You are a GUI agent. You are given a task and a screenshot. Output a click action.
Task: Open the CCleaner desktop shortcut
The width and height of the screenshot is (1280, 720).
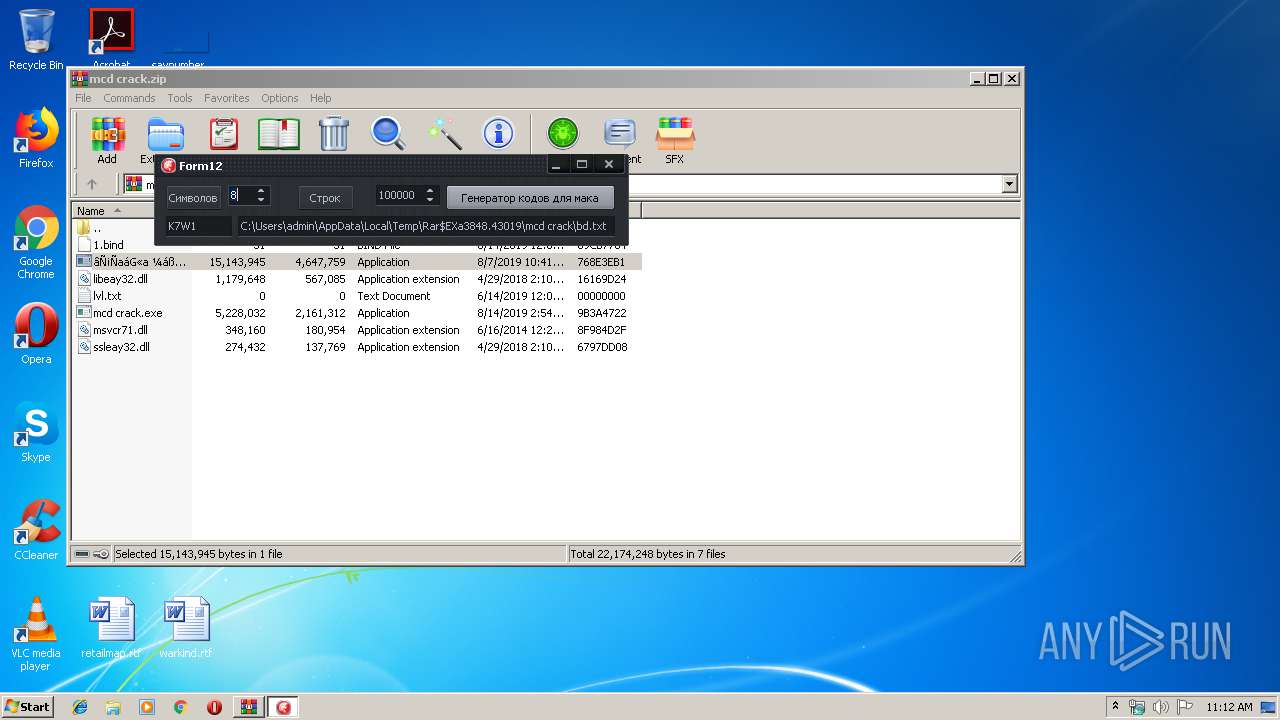(36, 530)
